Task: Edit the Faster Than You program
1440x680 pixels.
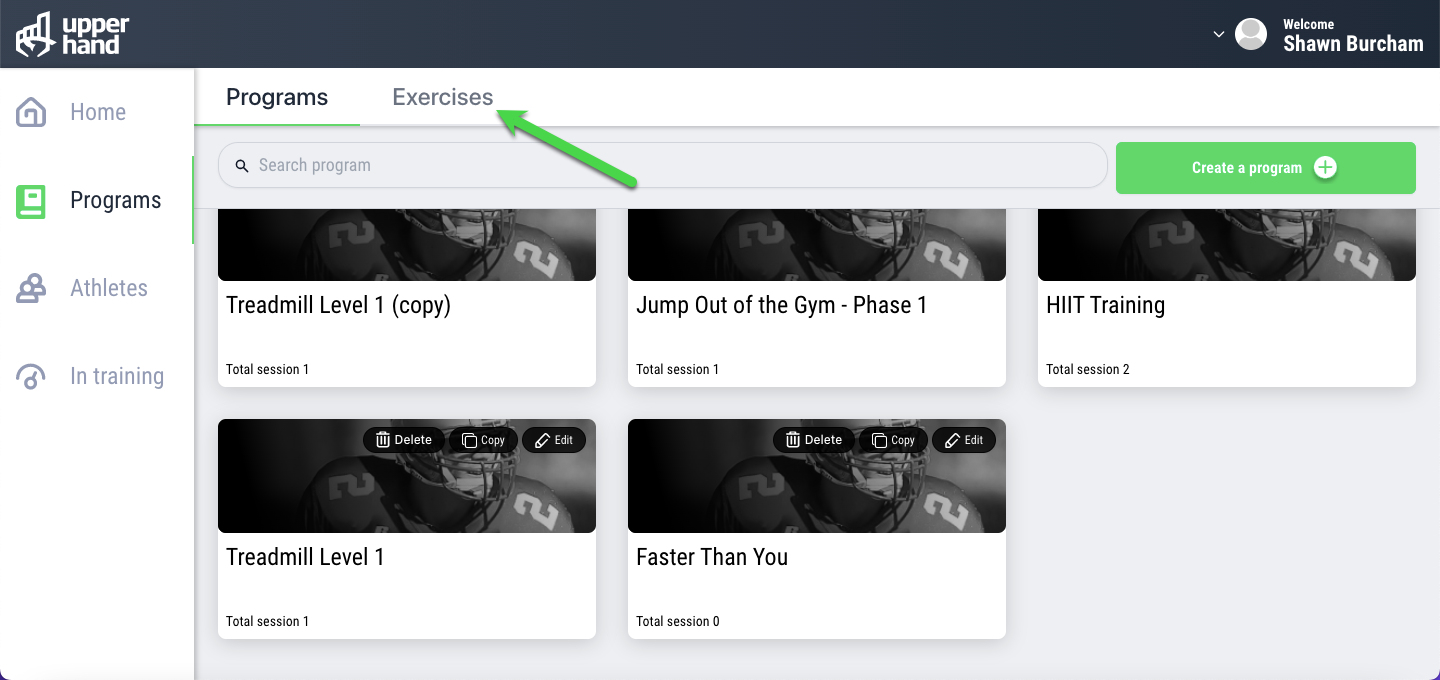Action: pyautogui.click(x=964, y=440)
